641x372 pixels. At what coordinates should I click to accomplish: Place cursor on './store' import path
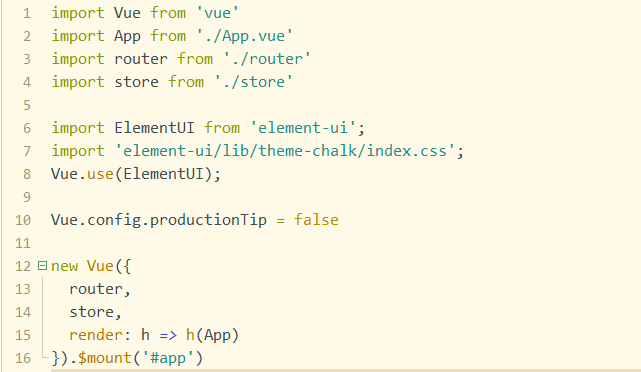(x=253, y=82)
